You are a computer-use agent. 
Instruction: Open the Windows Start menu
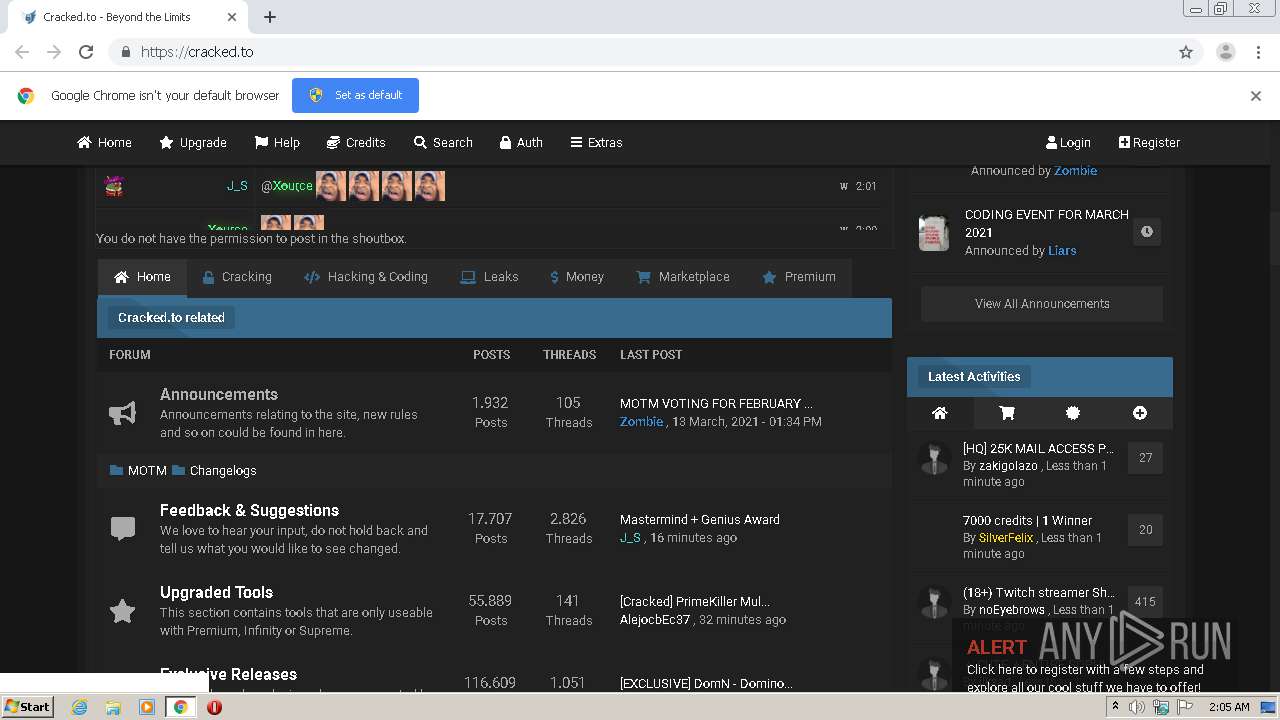tap(28, 707)
